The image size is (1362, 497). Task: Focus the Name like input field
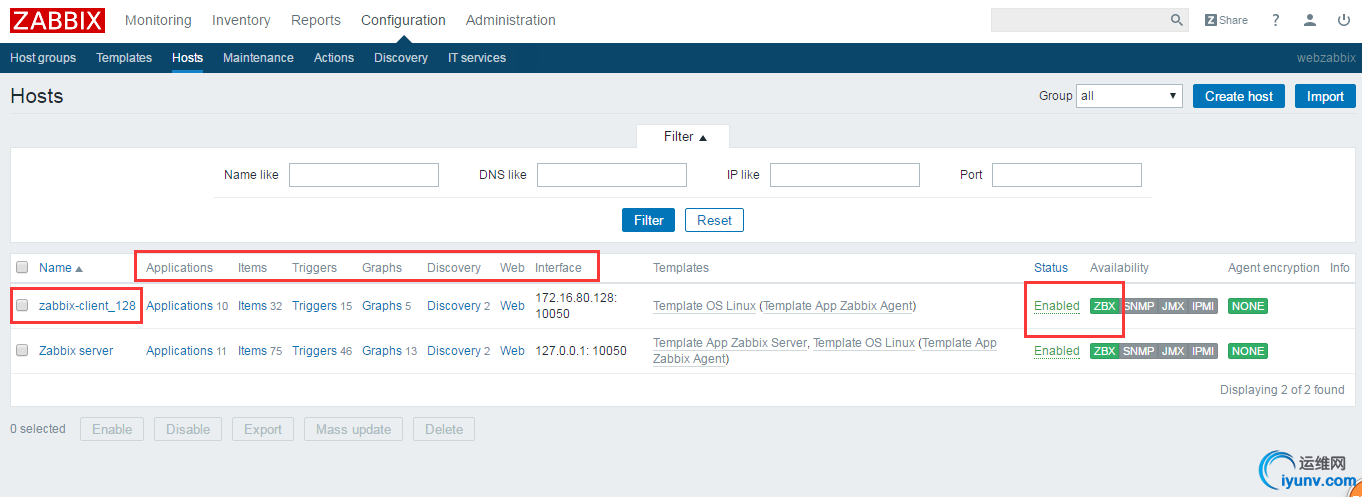[x=364, y=175]
